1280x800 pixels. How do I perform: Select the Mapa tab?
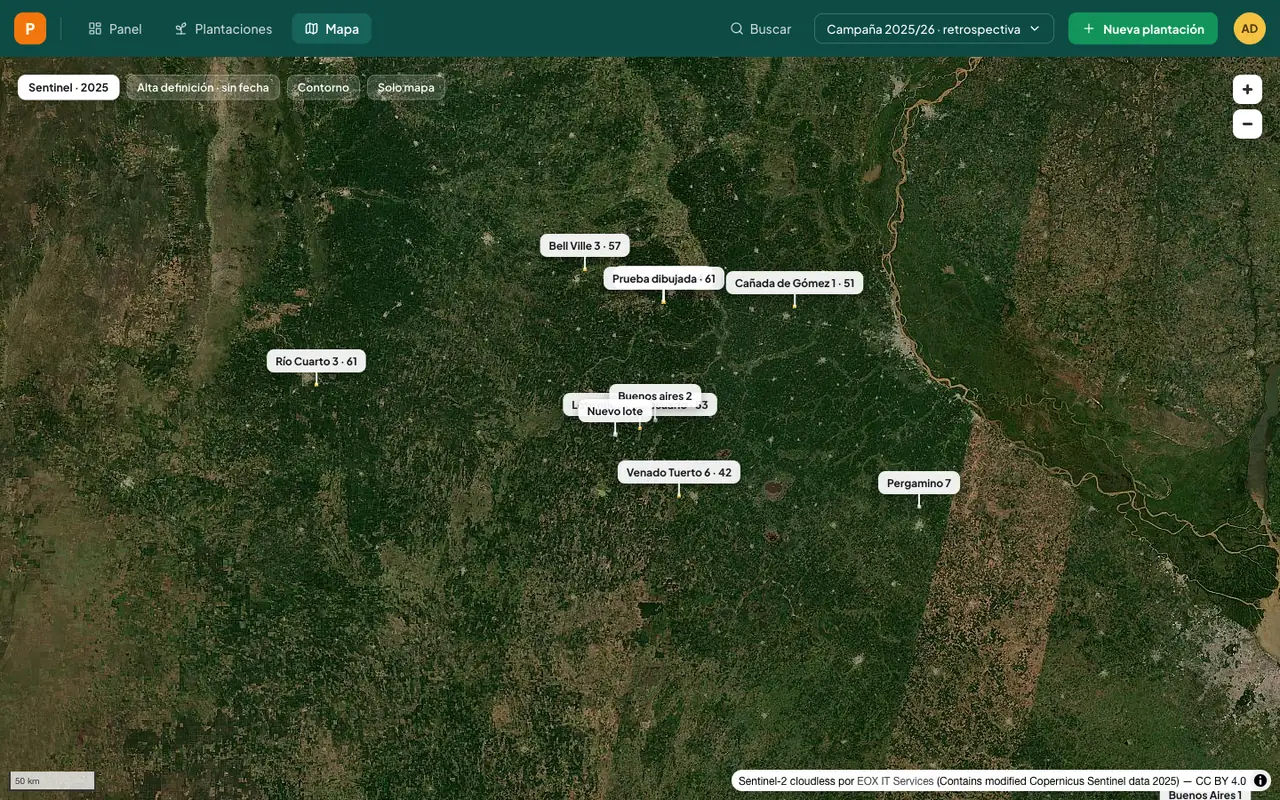click(x=332, y=29)
